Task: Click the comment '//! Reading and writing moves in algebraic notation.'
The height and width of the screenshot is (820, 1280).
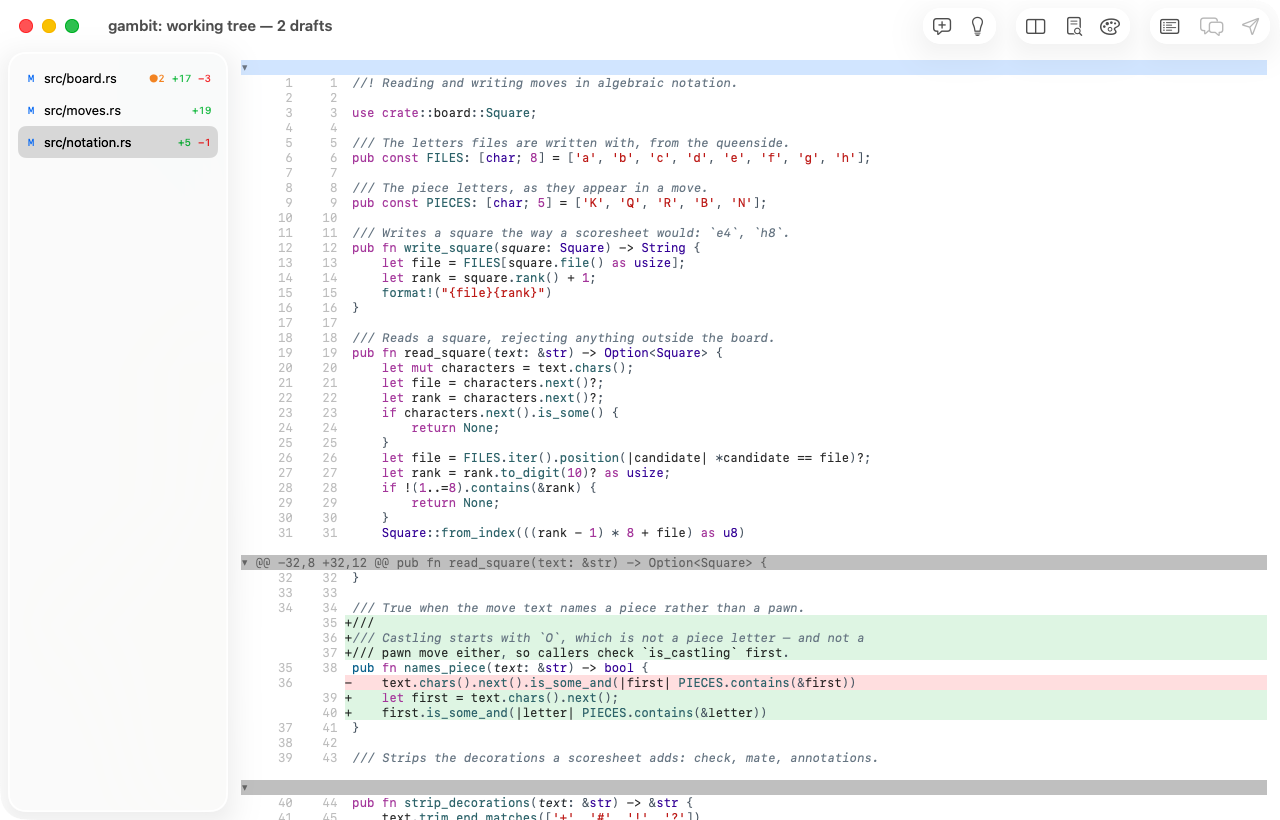Action: tap(544, 83)
